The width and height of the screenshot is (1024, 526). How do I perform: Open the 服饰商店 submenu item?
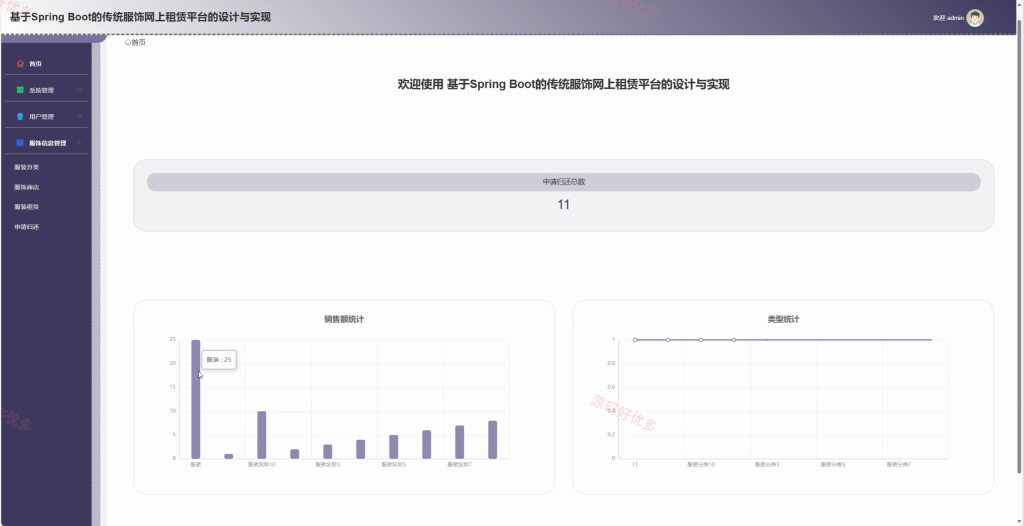[27, 187]
